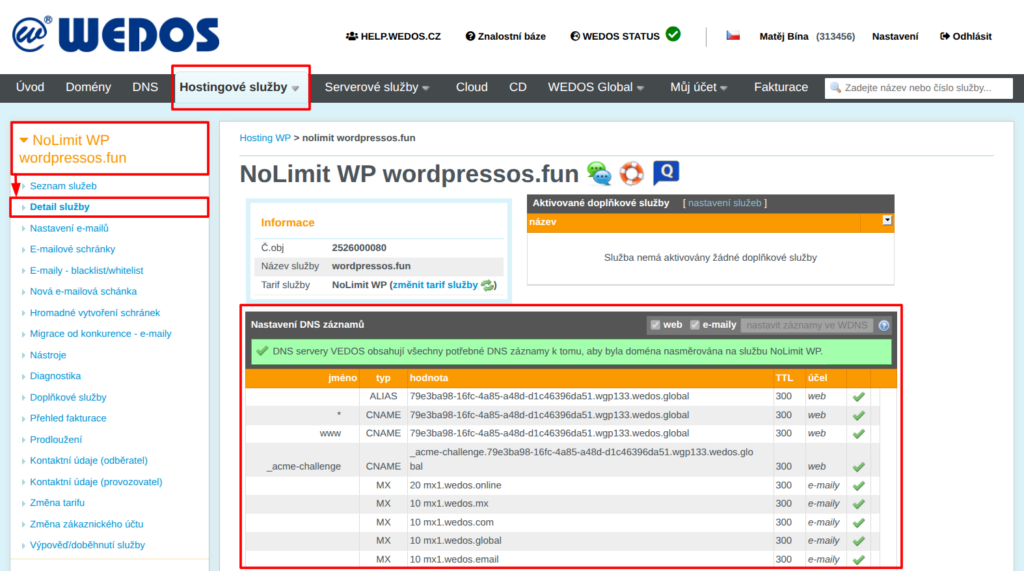Open the Domény menu item
This screenshot has height=571, width=1024.
pyautogui.click(x=88, y=88)
